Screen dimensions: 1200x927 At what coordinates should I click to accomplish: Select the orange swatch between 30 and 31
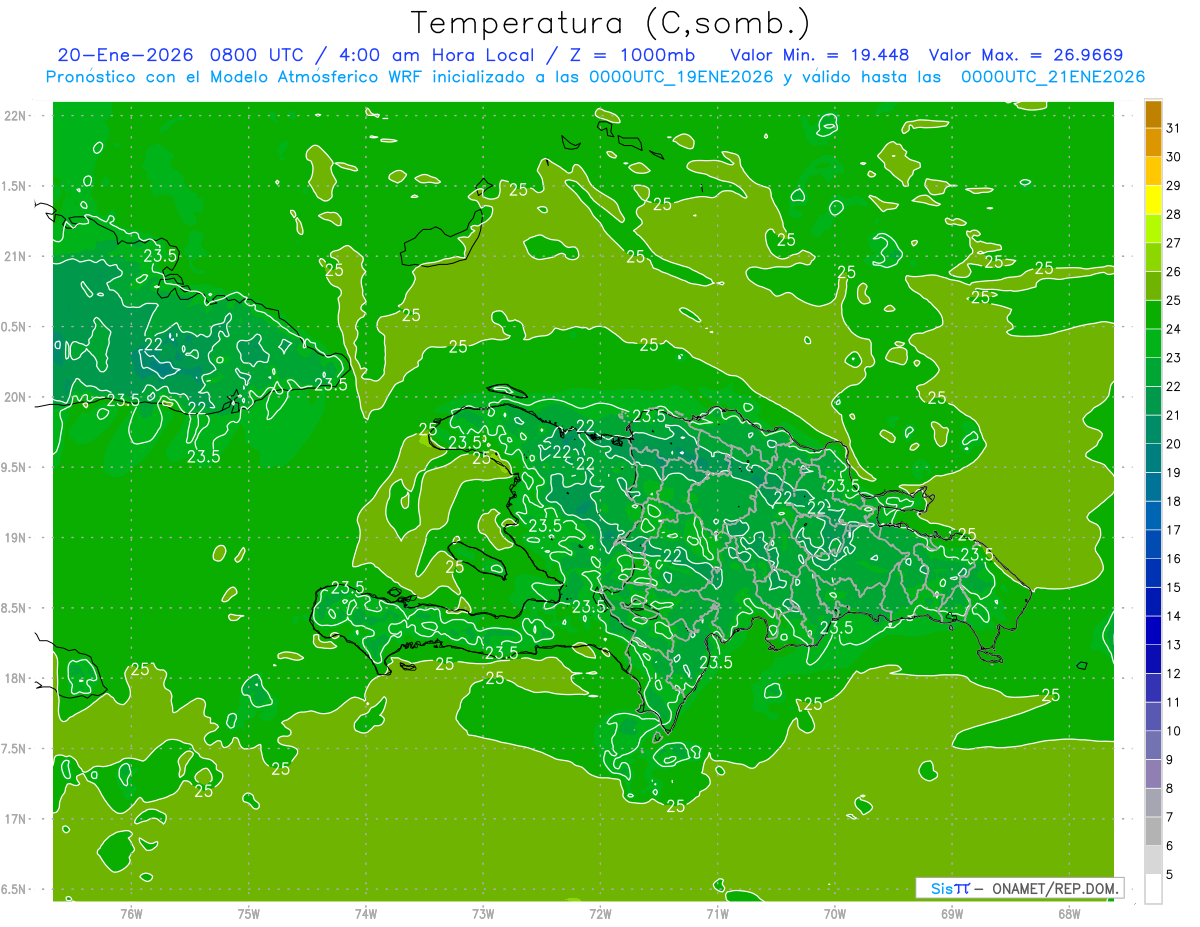(1153, 142)
